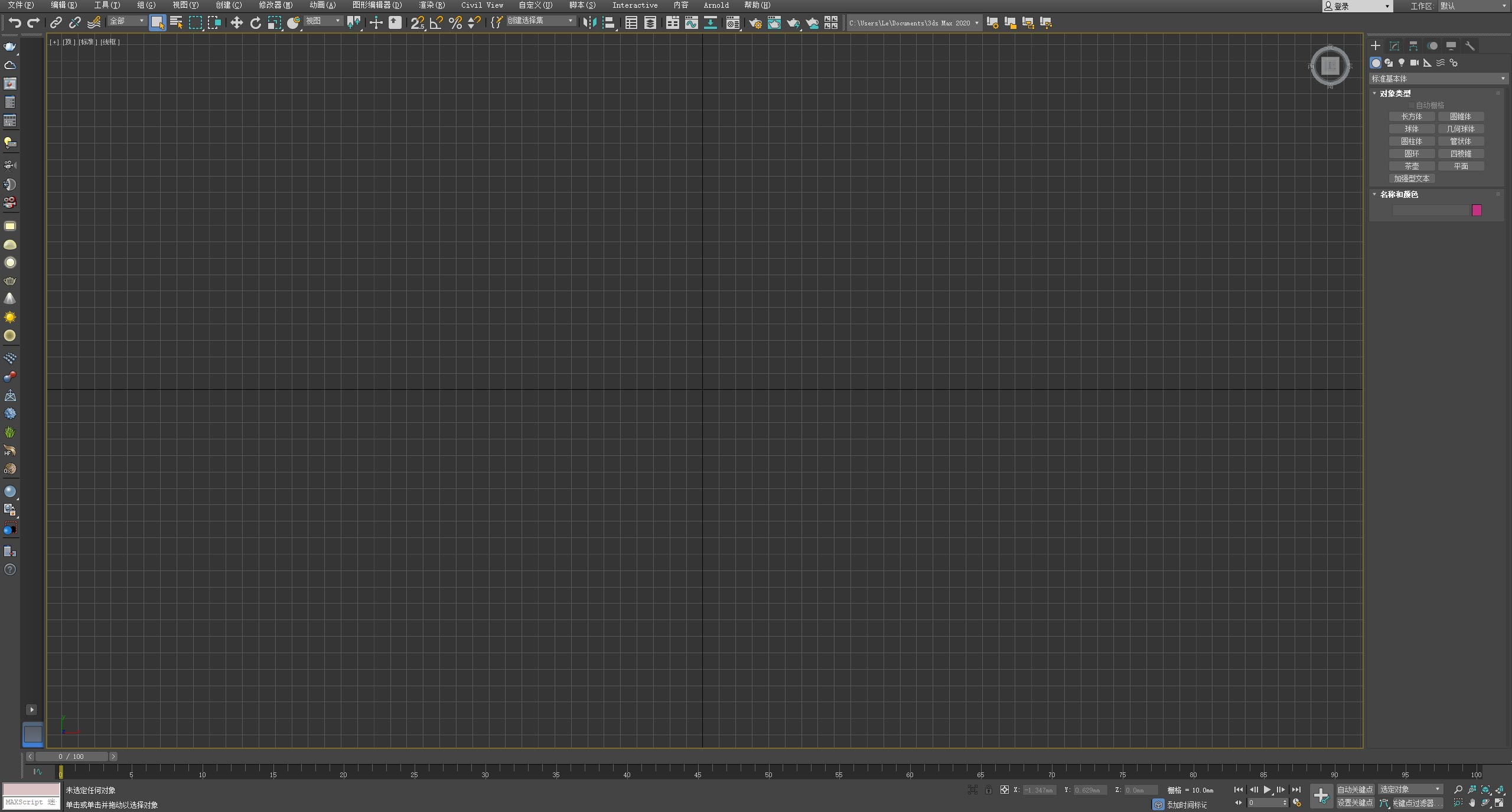Click the Undo arrow icon
1512x812 pixels.
coord(15,23)
